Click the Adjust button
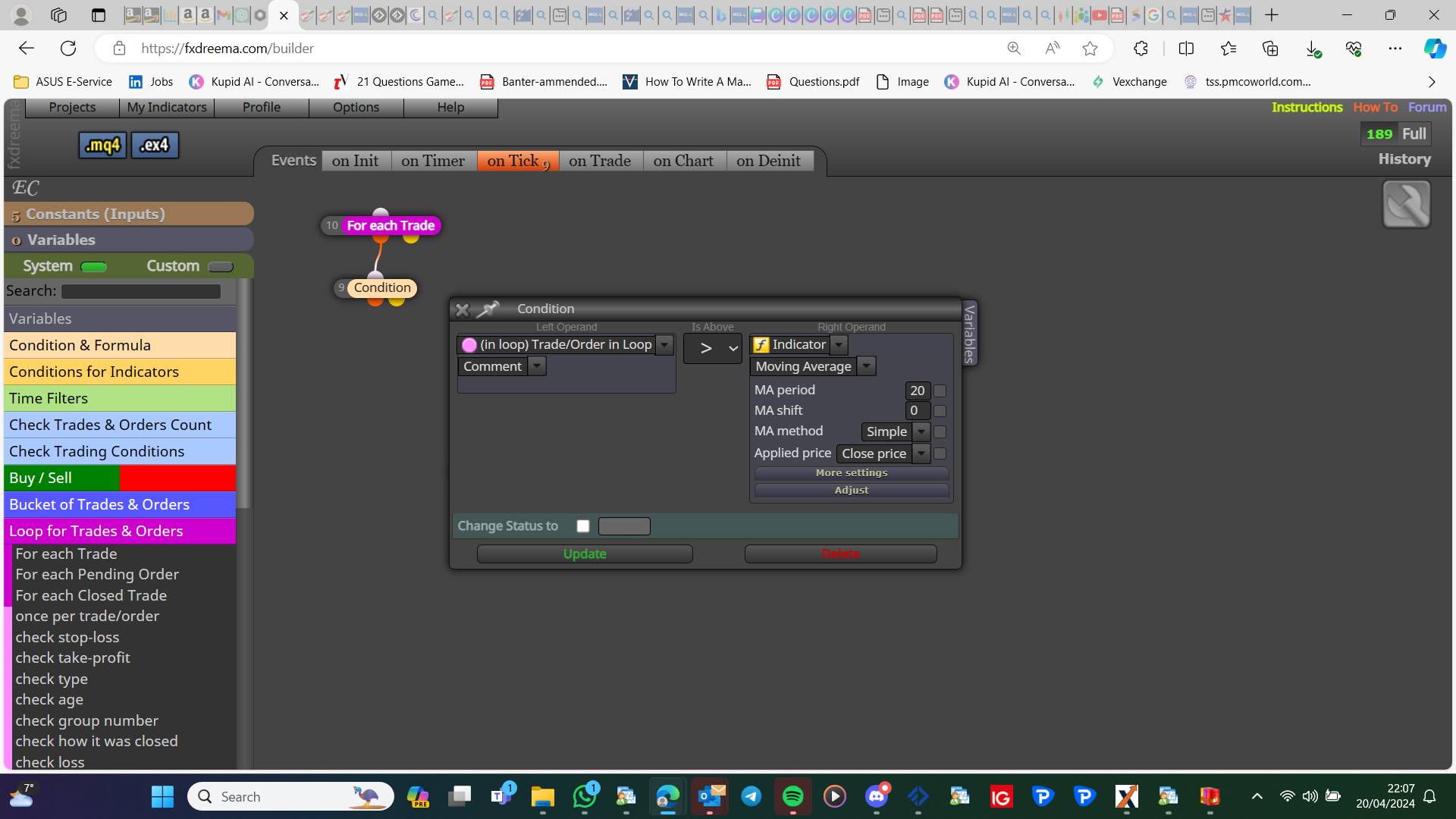1456x819 pixels. (852, 491)
